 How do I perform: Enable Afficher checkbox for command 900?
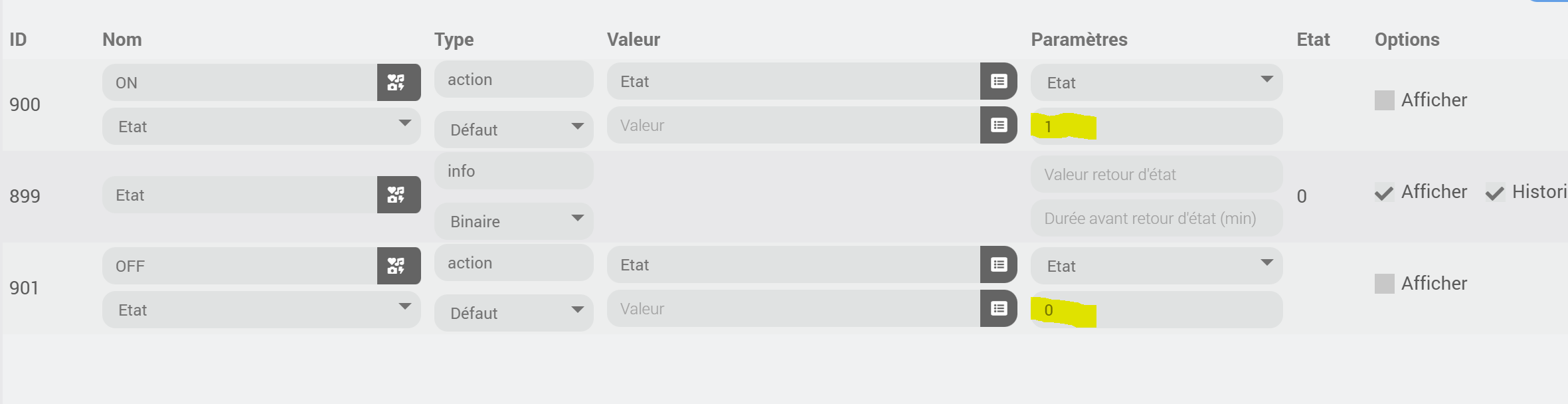pyautogui.click(x=1384, y=100)
